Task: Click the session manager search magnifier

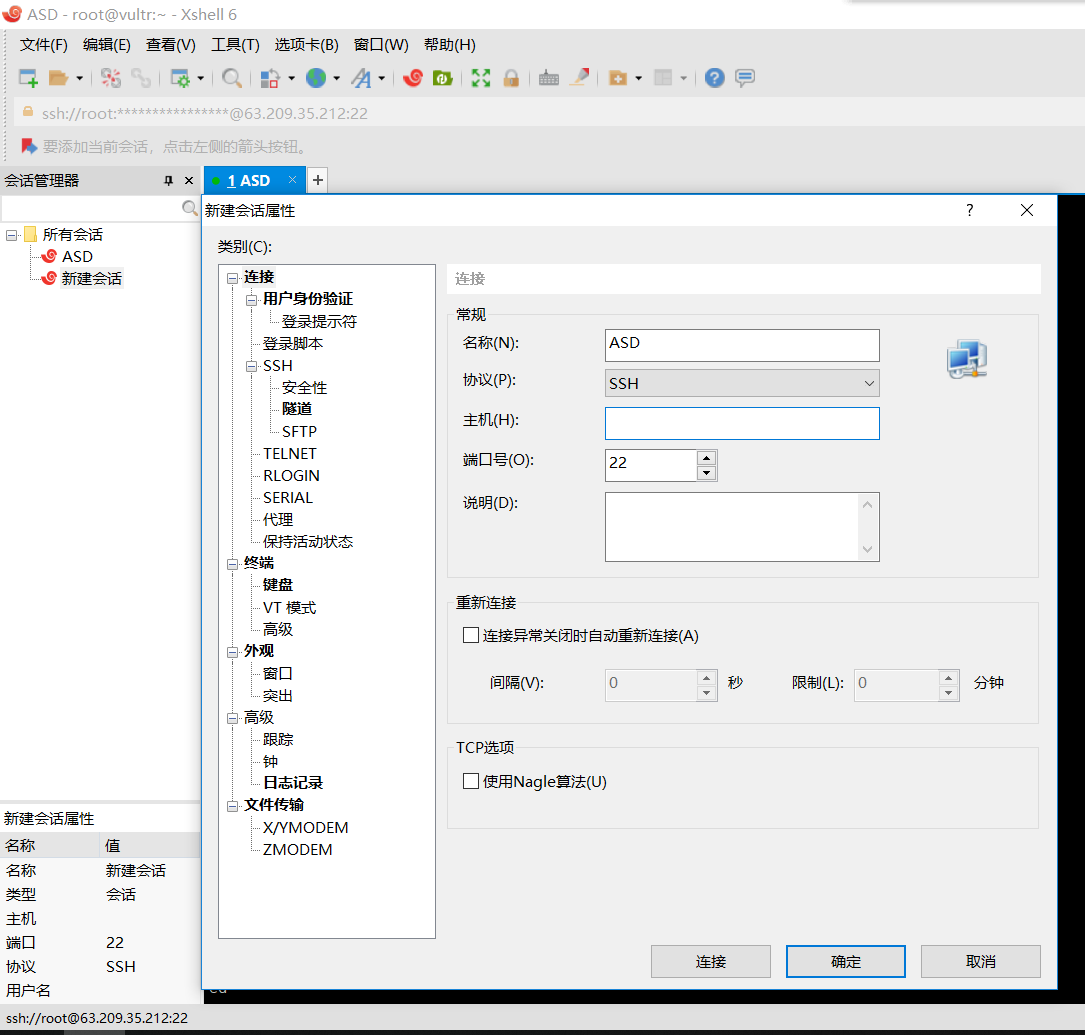Action: 190,208
